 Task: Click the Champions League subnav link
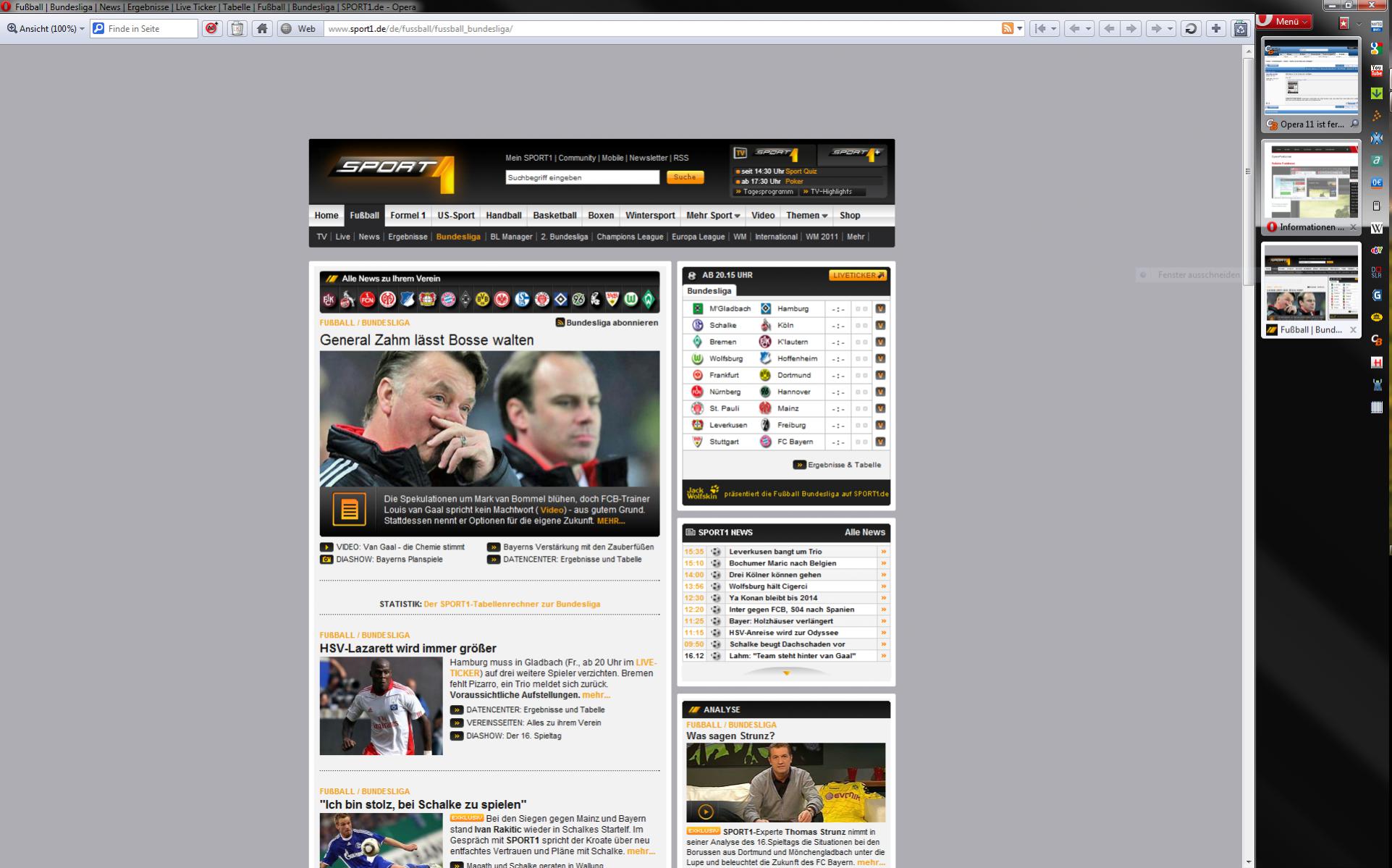tap(629, 237)
